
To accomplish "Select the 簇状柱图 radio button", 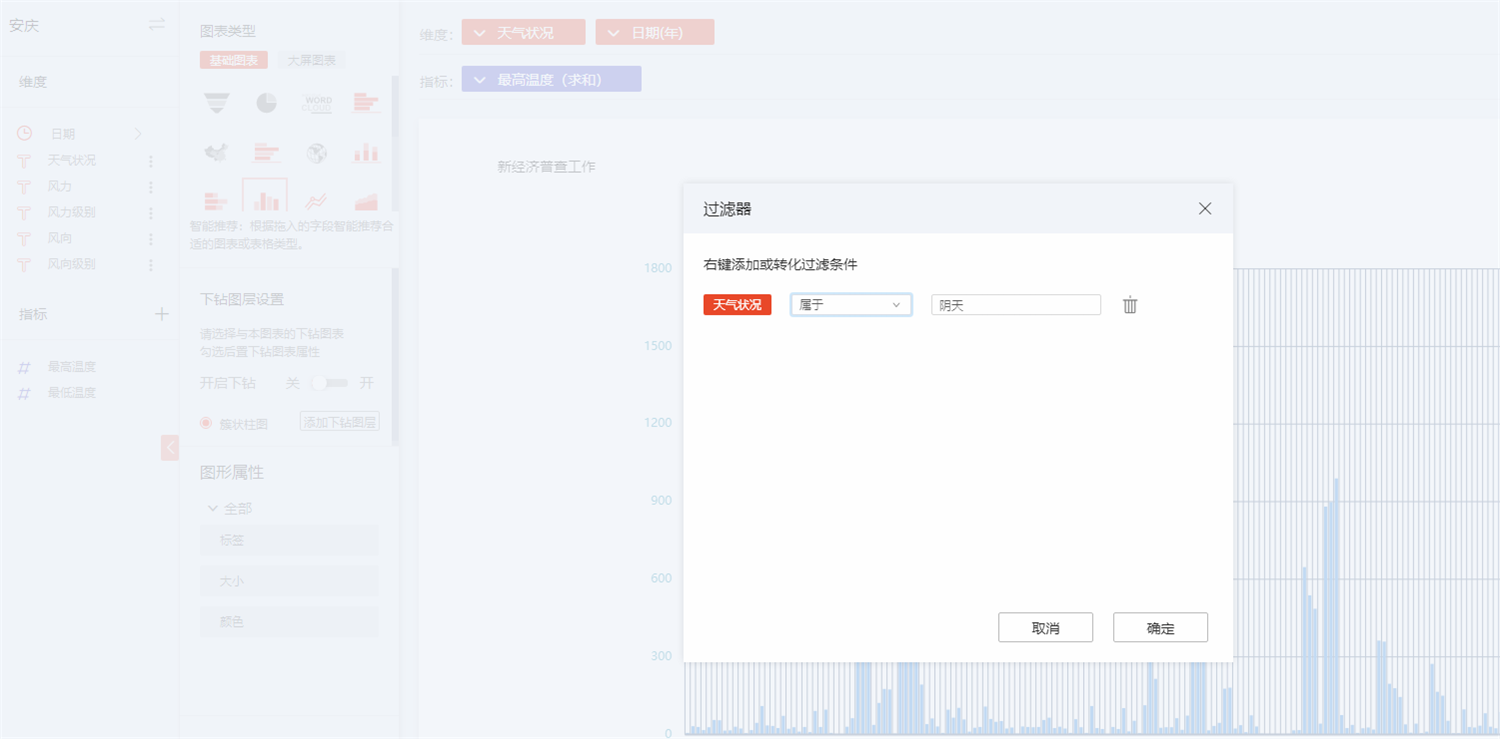I will tap(206, 423).
